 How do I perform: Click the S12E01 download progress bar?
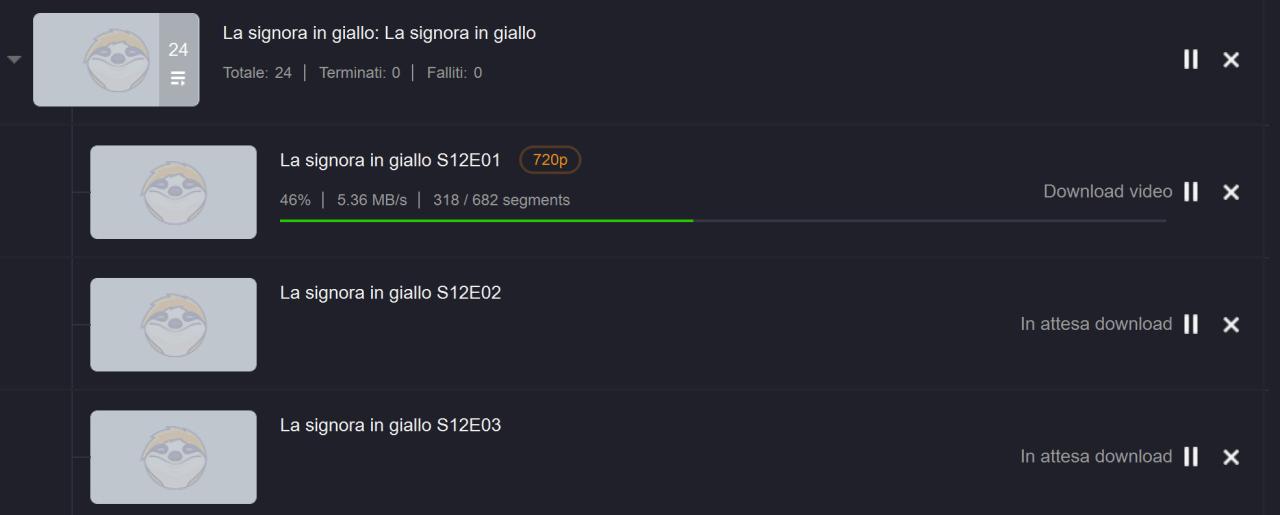tap(722, 220)
